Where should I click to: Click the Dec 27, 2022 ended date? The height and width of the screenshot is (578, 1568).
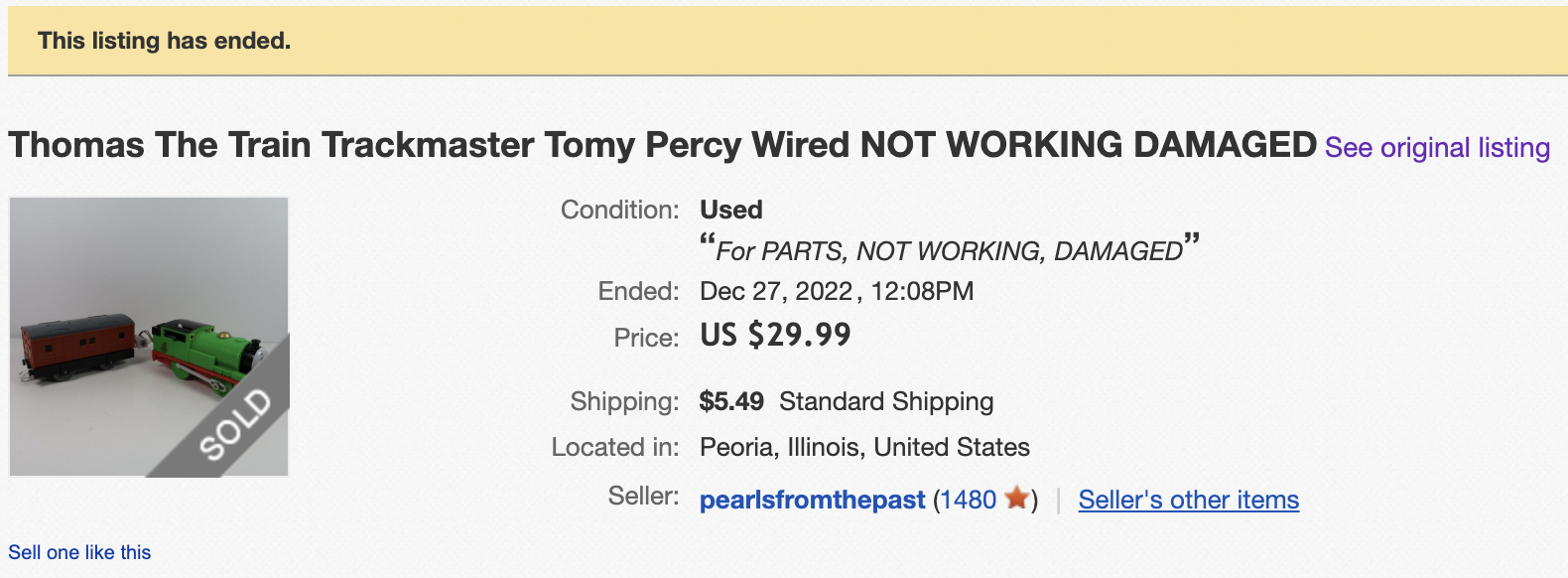point(776,291)
